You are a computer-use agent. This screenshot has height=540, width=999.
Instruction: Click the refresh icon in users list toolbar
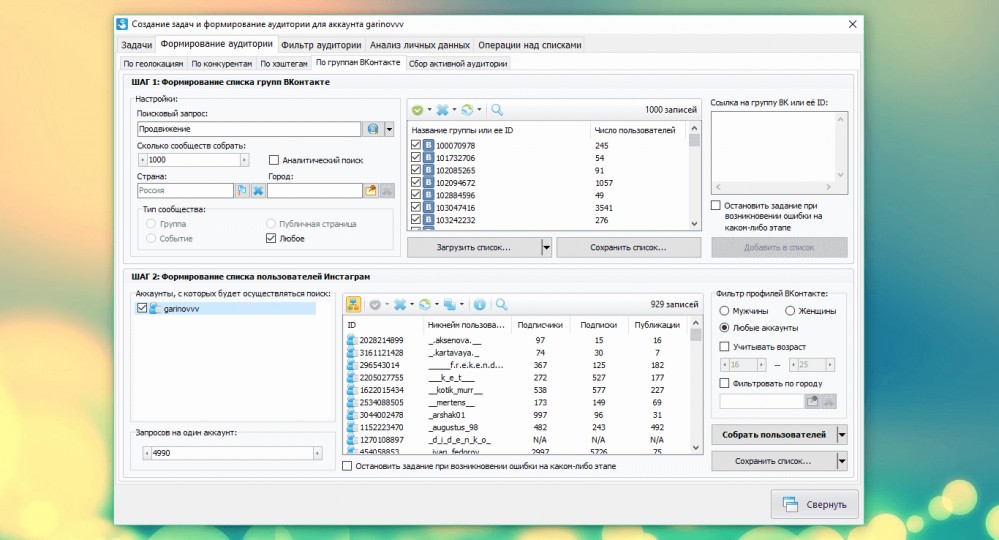coord(425,304)
